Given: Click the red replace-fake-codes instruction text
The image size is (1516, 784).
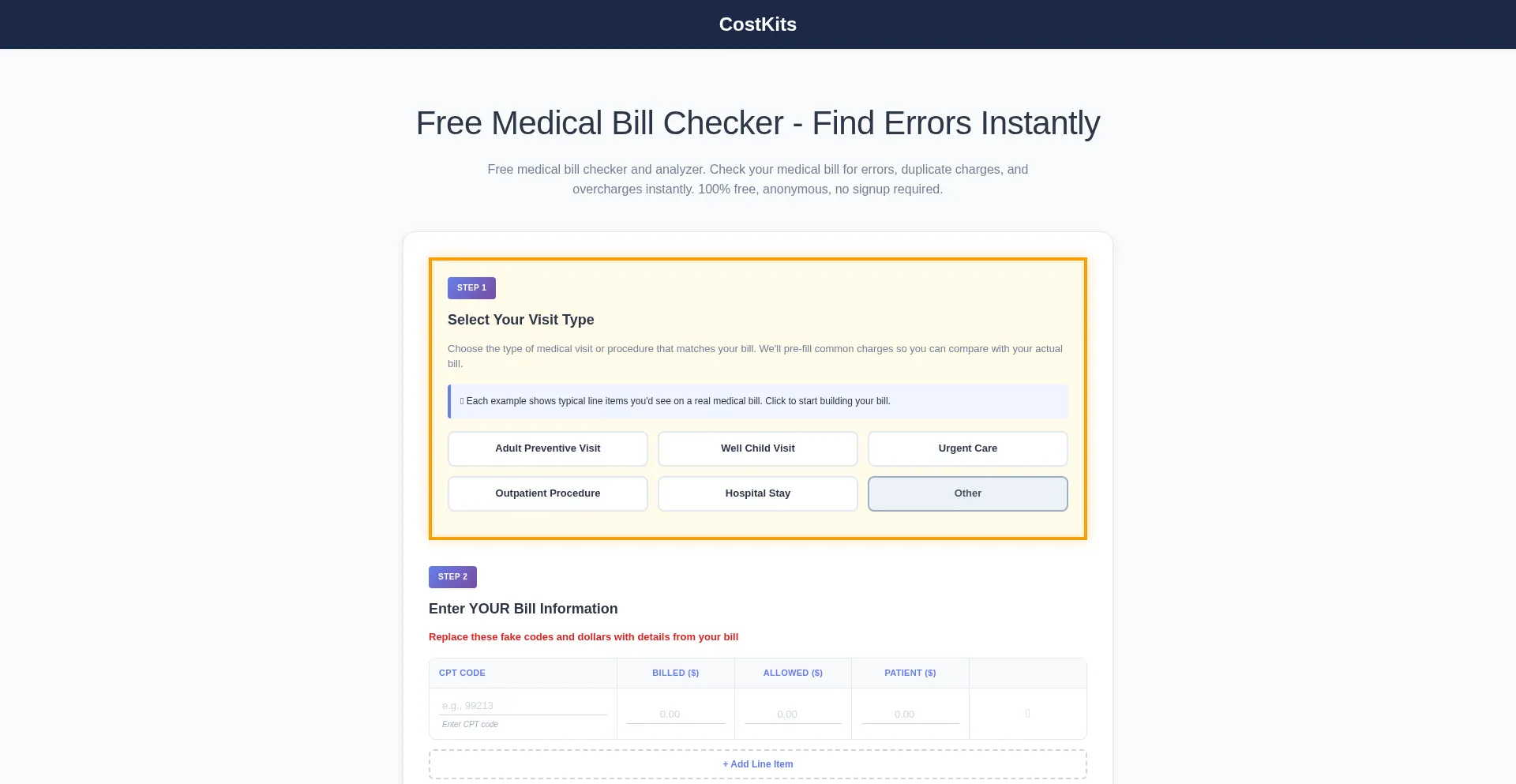Looking at the screenshot, I should pyautogui.click(x=584, y=637).
